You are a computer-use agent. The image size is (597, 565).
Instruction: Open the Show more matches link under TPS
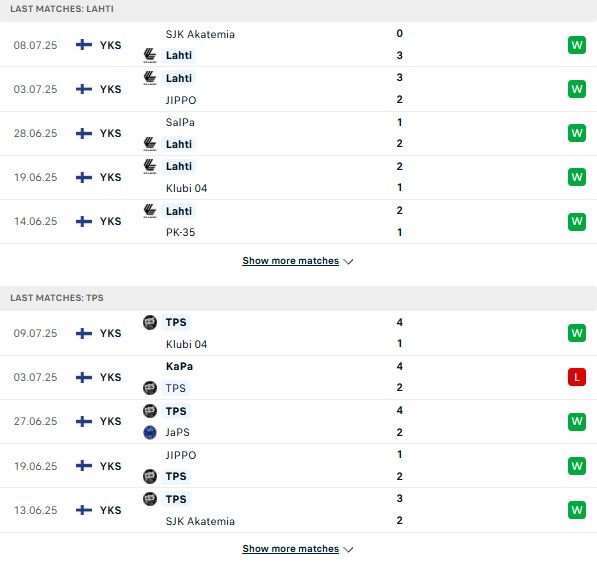(291, 549)
